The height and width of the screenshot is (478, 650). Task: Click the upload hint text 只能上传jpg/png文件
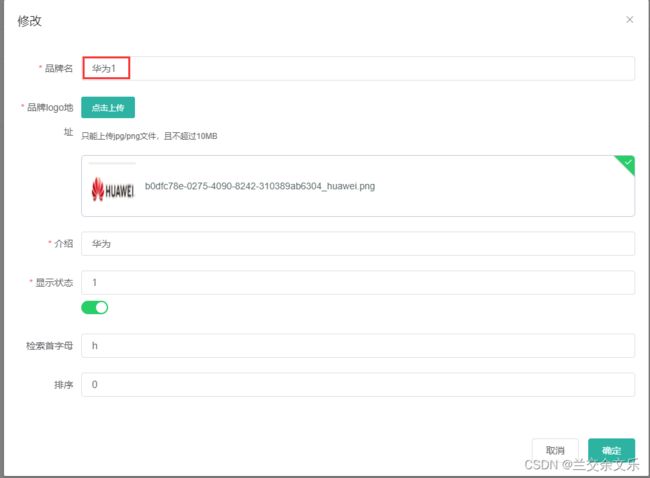149,136
